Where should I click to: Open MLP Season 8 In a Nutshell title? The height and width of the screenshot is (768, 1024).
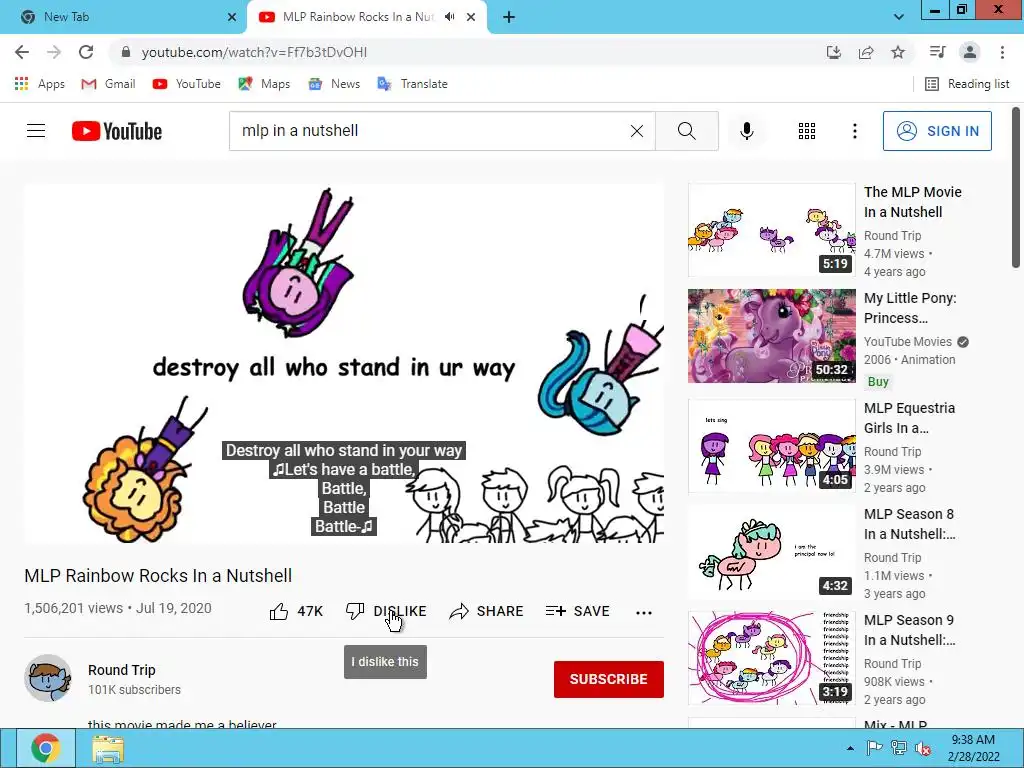(x=909, y=524)
